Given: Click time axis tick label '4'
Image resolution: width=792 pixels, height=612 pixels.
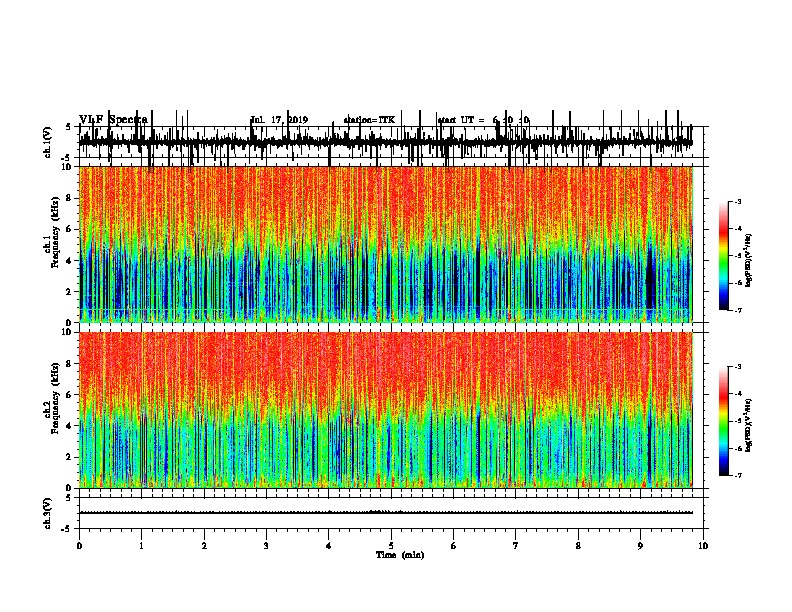Looking at the screenshot, I should pyautogui.click(x=329, y=546).
